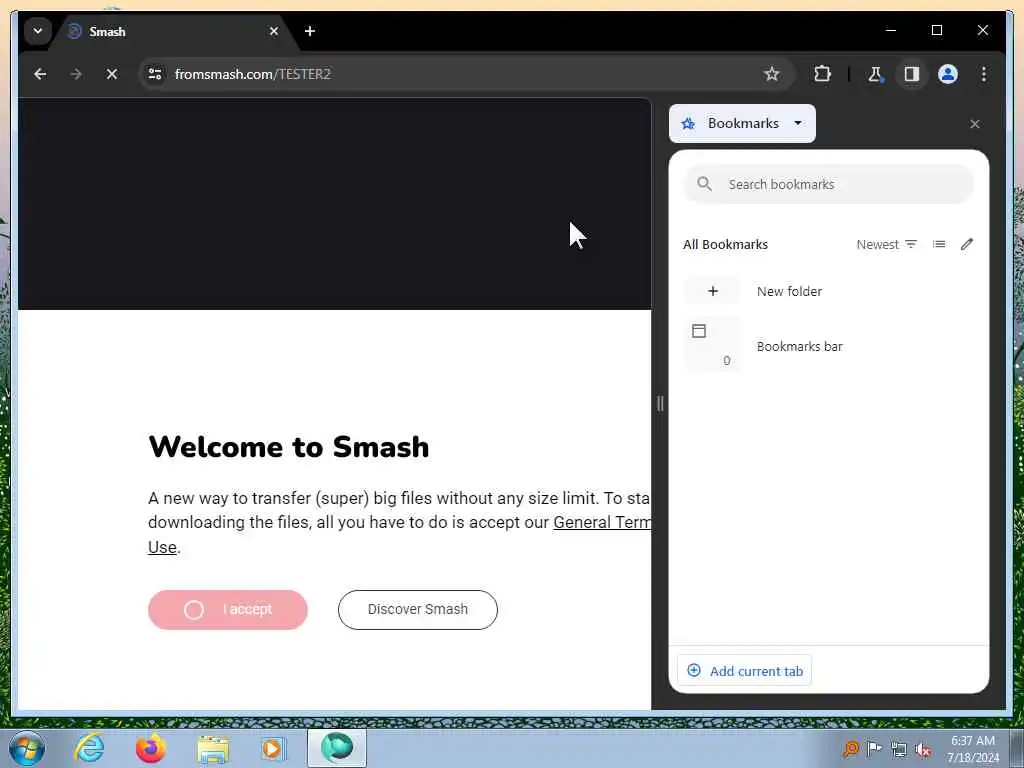Stop loading the page
This screenshot has width=1024, height=768.
[x=112, y=74]
